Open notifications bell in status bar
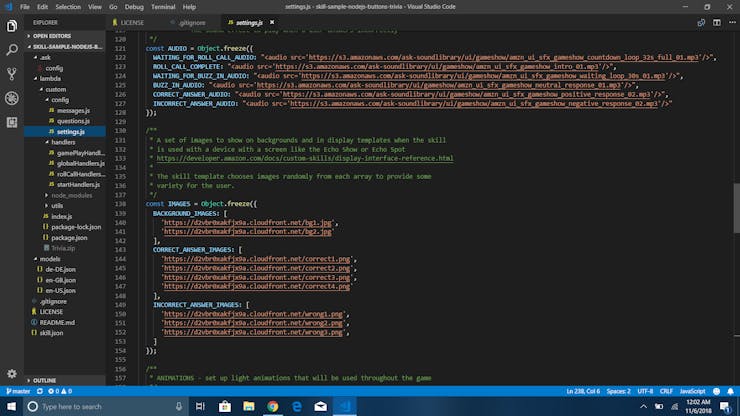The height and width of the screenshot is (416, 740). coord(731,391)
